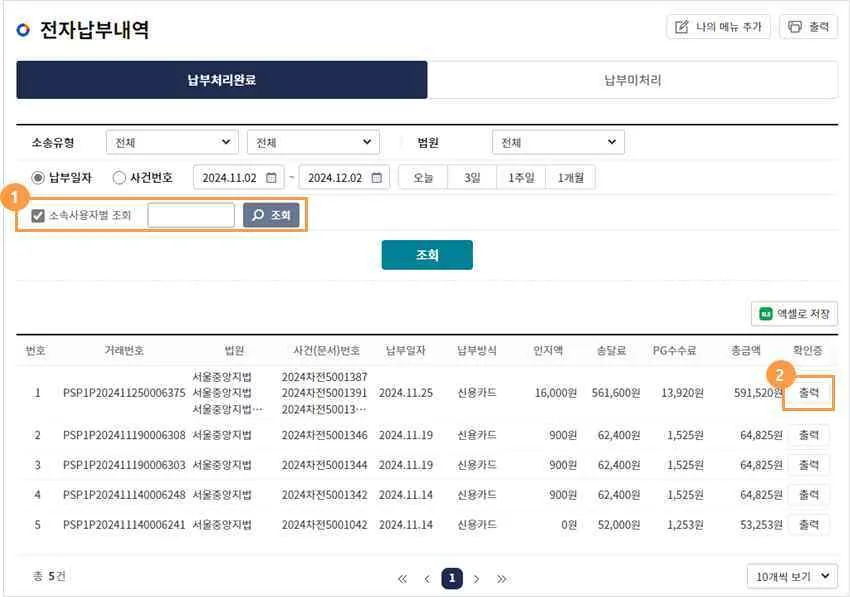This screenshot has width=850, height=597.
Task: Open 10개씩 보기 page size dropdown
Action: point(792,576)
